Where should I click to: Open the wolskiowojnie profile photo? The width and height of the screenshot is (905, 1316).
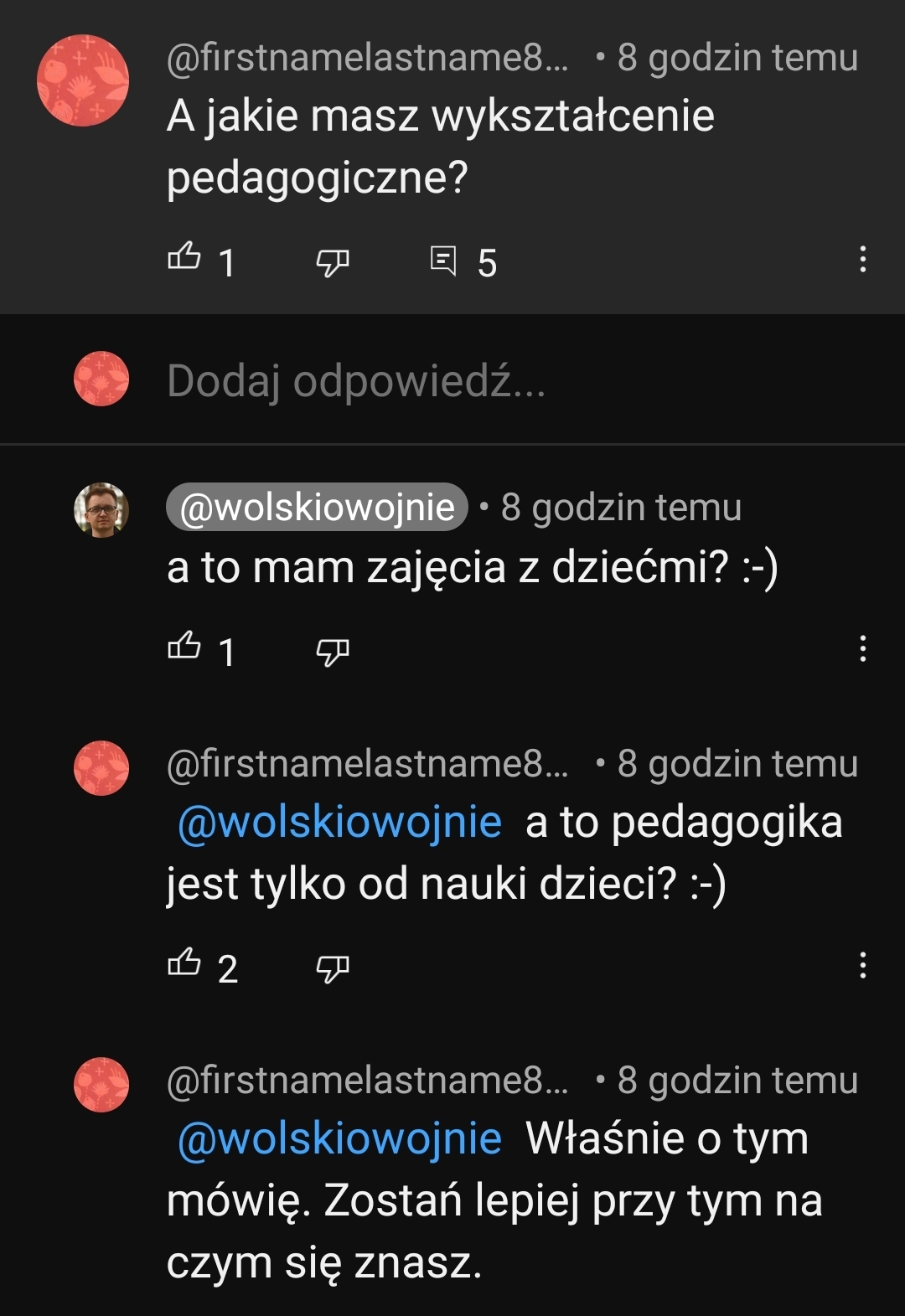(101, 509)
